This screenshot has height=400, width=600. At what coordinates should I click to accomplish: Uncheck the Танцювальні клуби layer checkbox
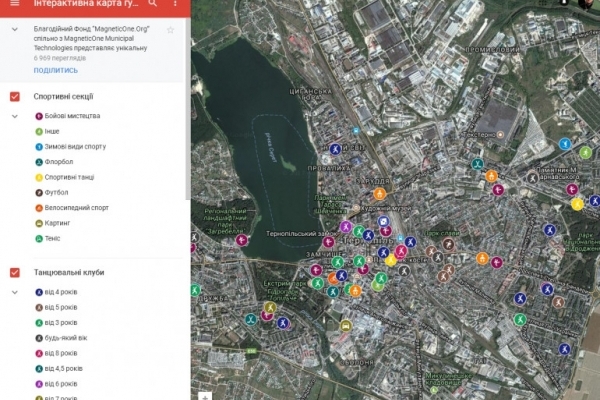15,272
